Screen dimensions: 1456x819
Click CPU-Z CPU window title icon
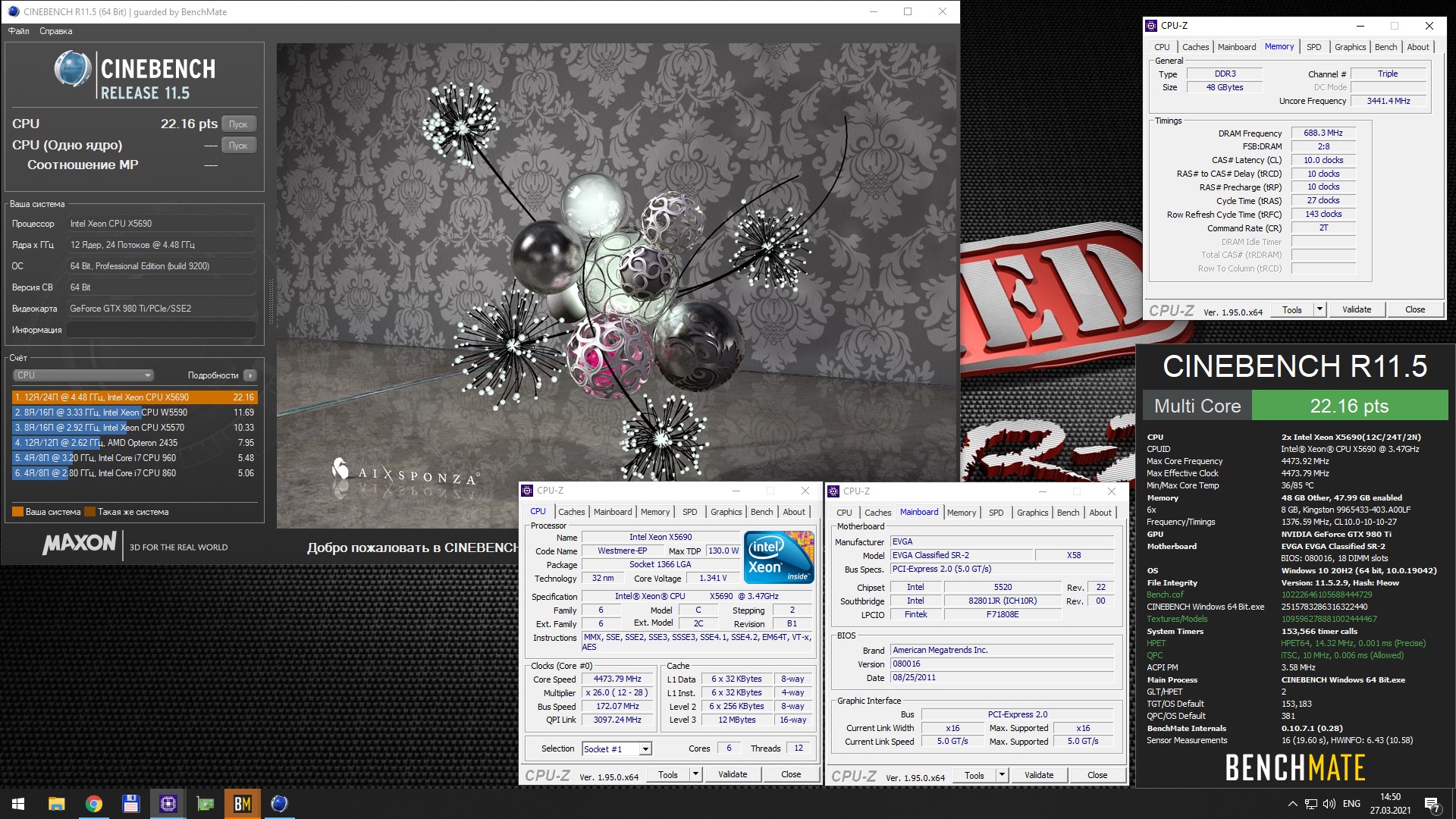click(x=527, y=491)
